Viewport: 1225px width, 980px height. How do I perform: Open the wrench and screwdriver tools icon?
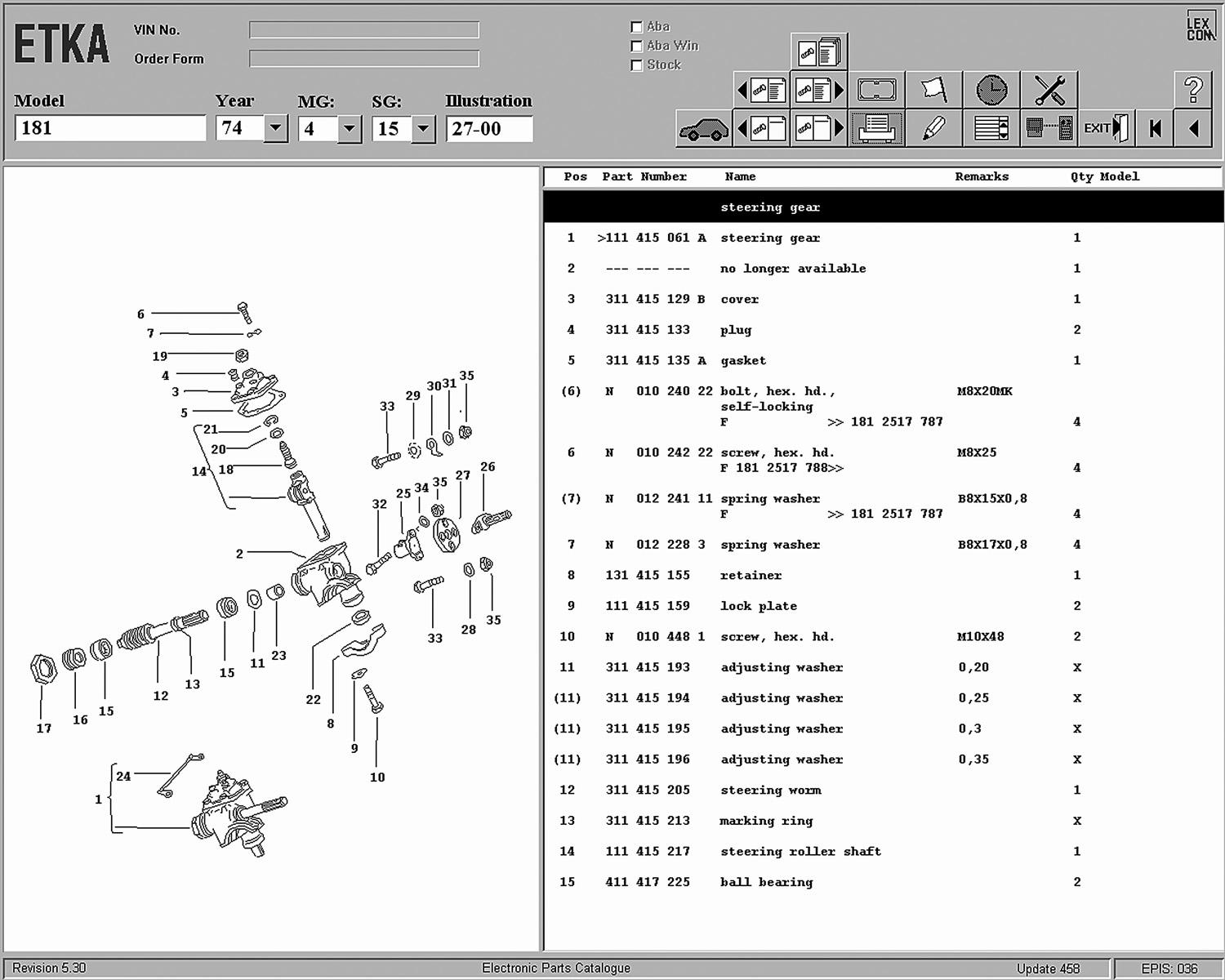point(1049,89)
